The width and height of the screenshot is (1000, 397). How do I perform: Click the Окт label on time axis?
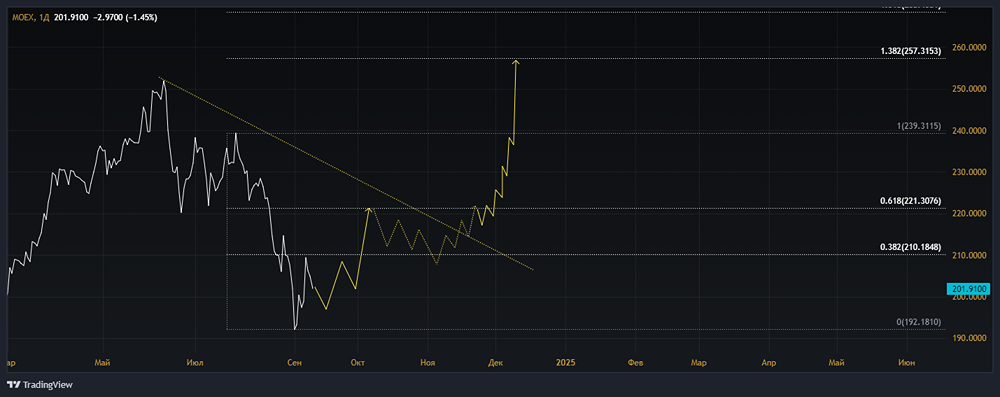click(x=358, y=363)
